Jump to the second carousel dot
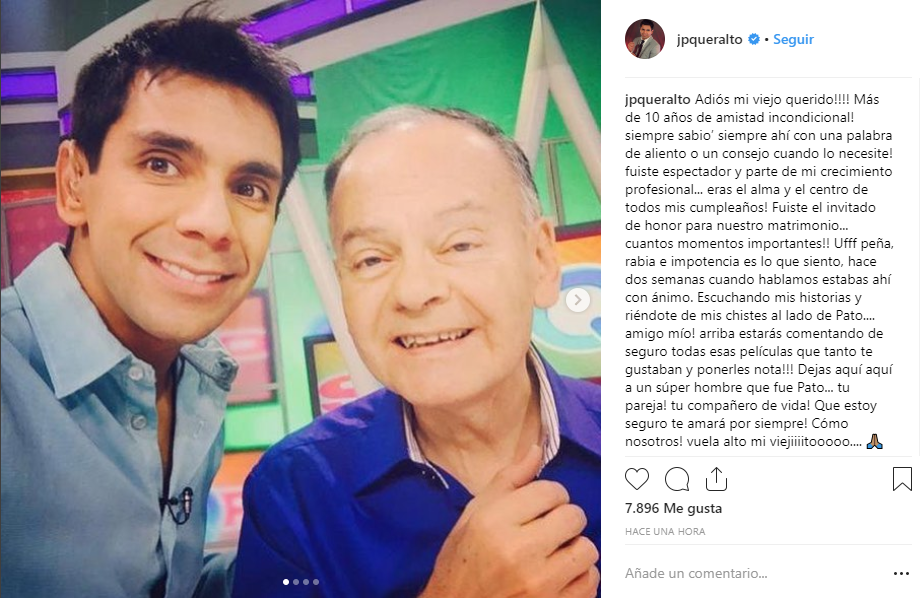 (296, 582)
